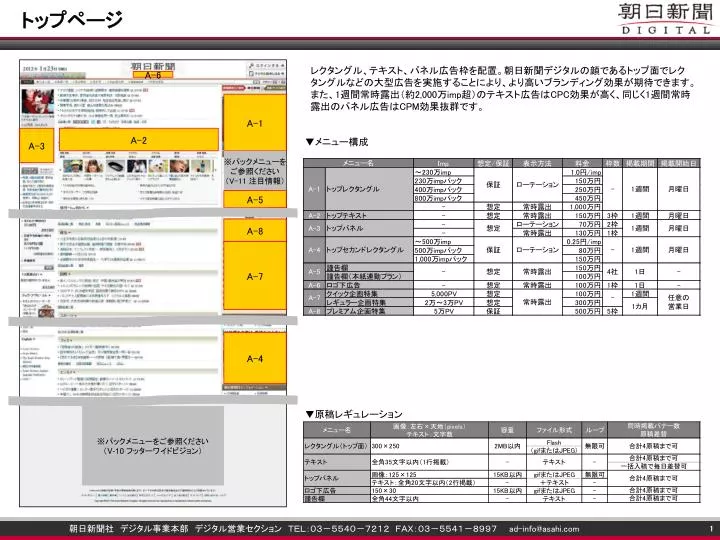Click the ▼メニュー構成 heading

[x=336, y=141]
